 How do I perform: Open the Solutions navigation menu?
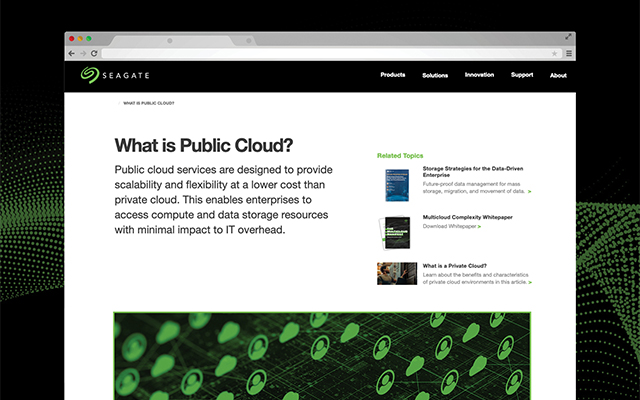pyautogui.click(x=435, y=75)
